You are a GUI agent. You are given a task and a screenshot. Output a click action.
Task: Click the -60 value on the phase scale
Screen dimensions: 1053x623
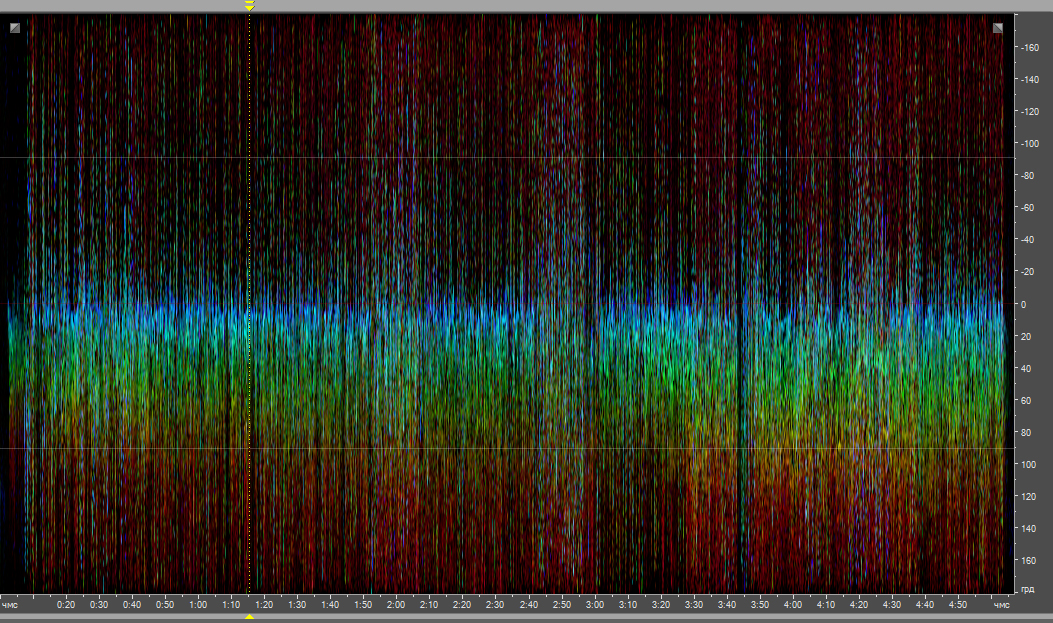(x=1027, y=208)
